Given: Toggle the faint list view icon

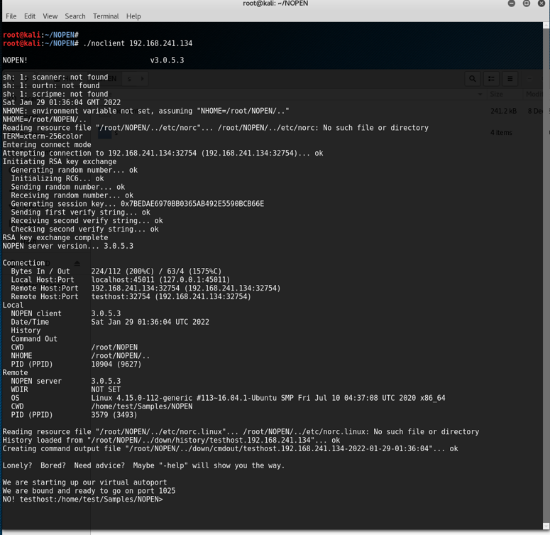Looking at the screenshot, I should click(491, 79).
